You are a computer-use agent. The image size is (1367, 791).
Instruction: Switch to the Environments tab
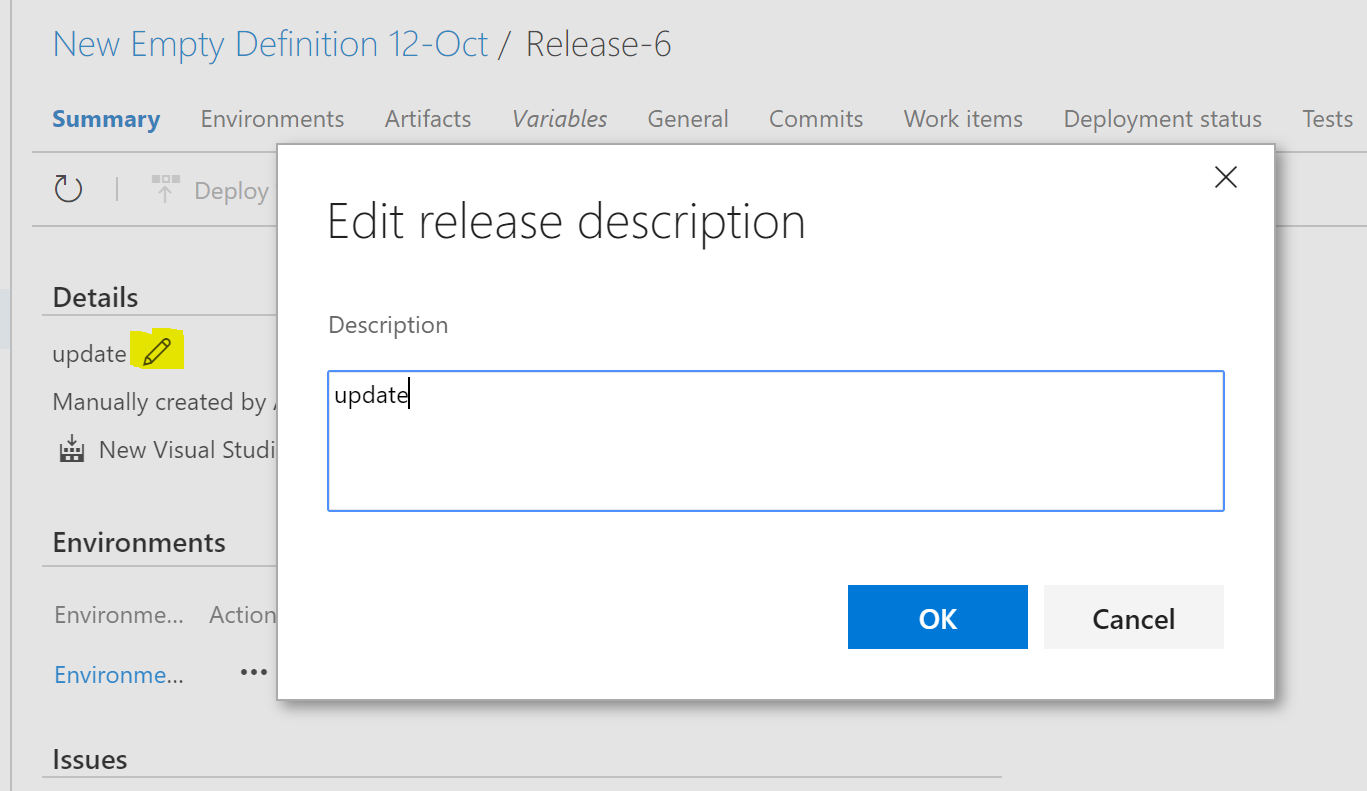point(272,118)
